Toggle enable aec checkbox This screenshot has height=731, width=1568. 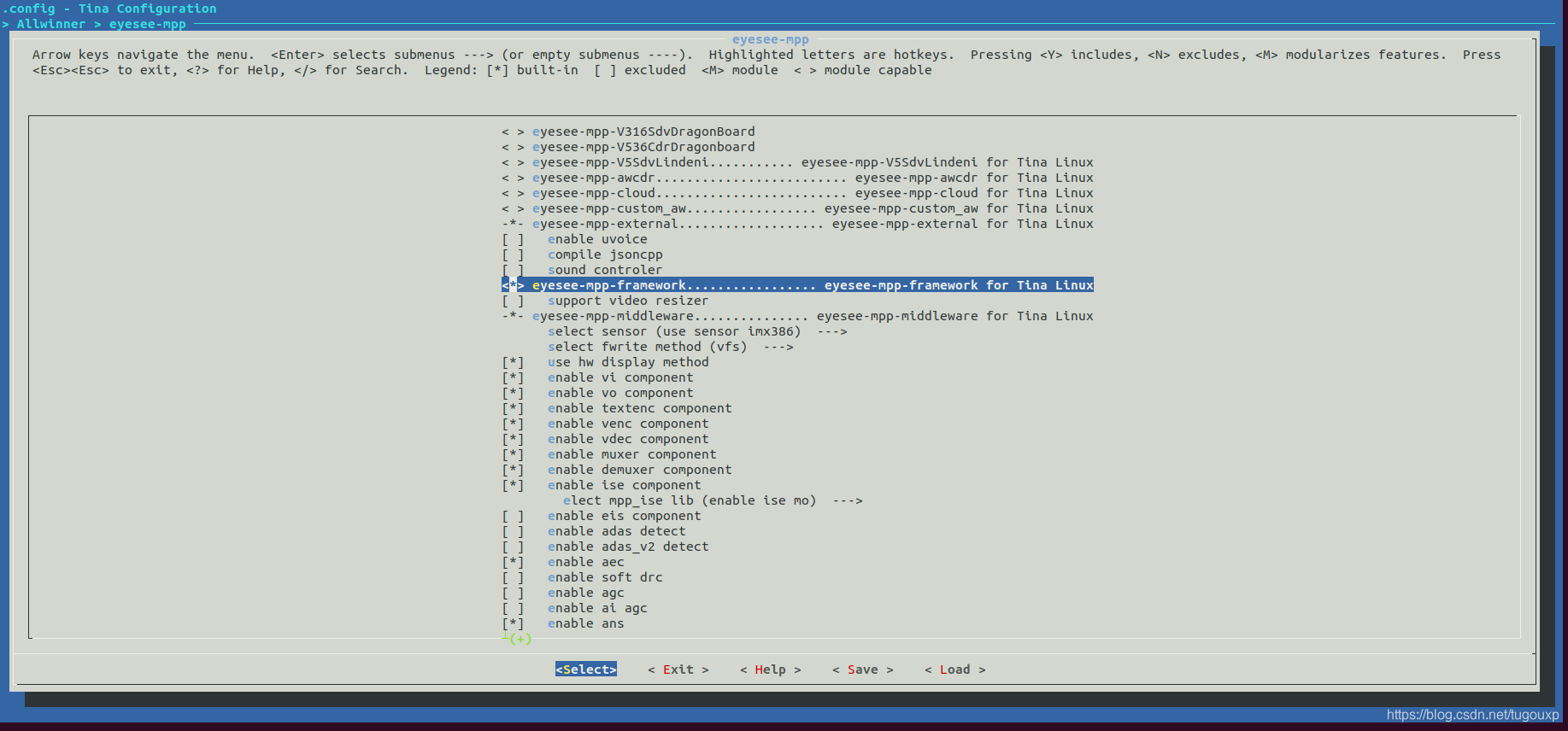(x=513, y=562)
